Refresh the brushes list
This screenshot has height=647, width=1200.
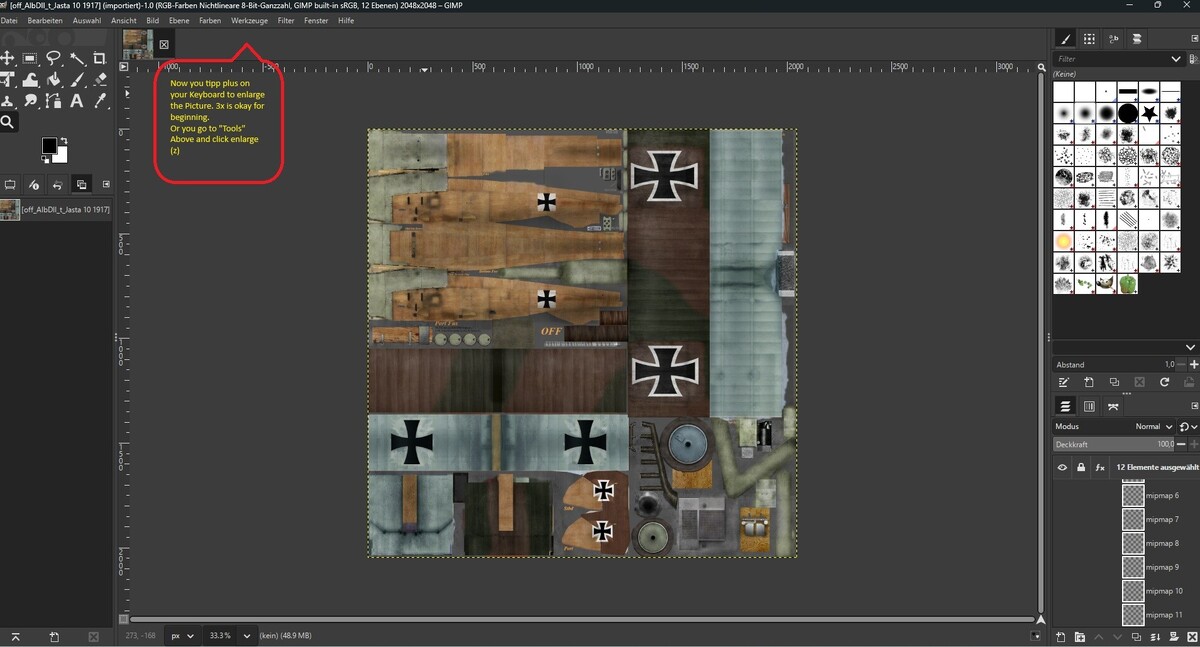pyautogui.click(x=1164, y=382)
